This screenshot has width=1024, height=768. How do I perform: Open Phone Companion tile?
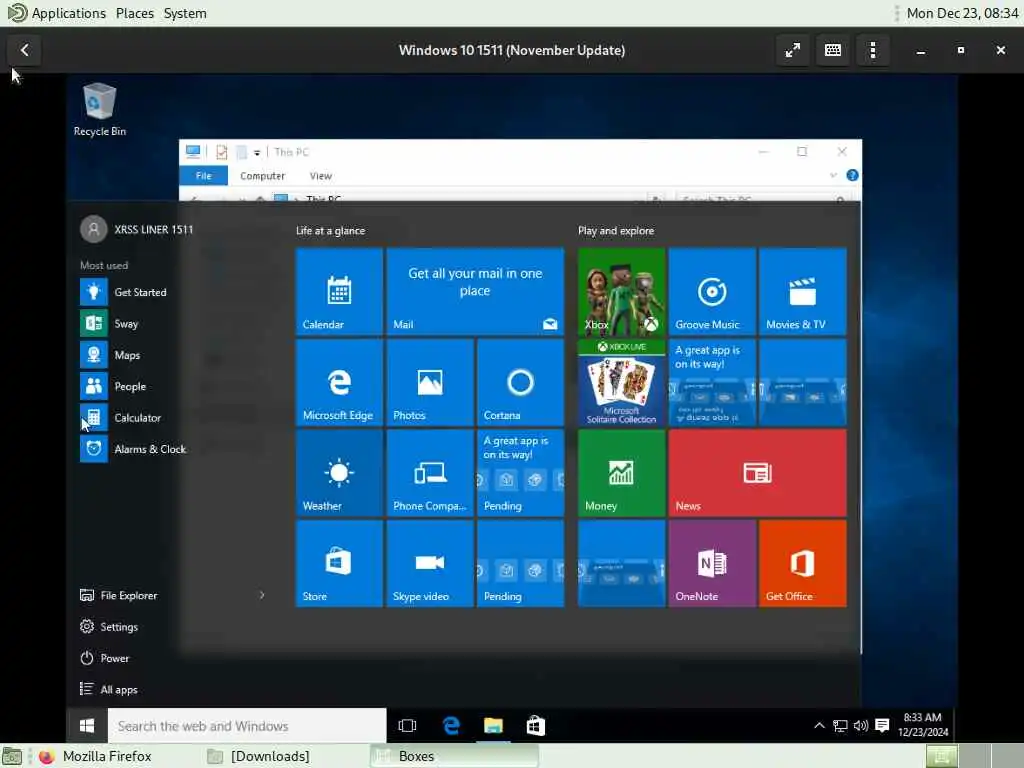[x=430, y=473]
